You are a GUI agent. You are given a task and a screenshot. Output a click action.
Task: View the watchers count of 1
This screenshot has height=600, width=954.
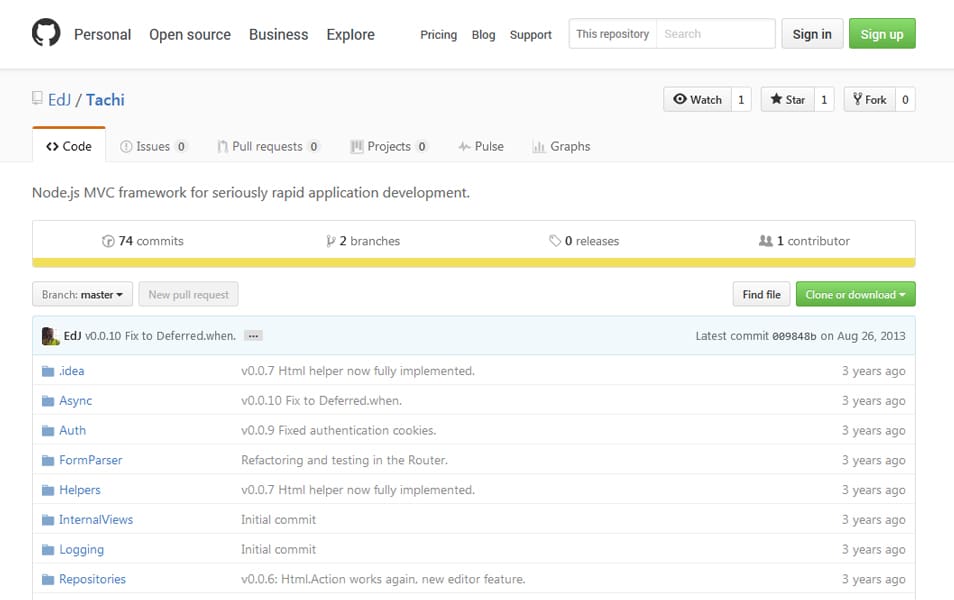pos(741,99)
